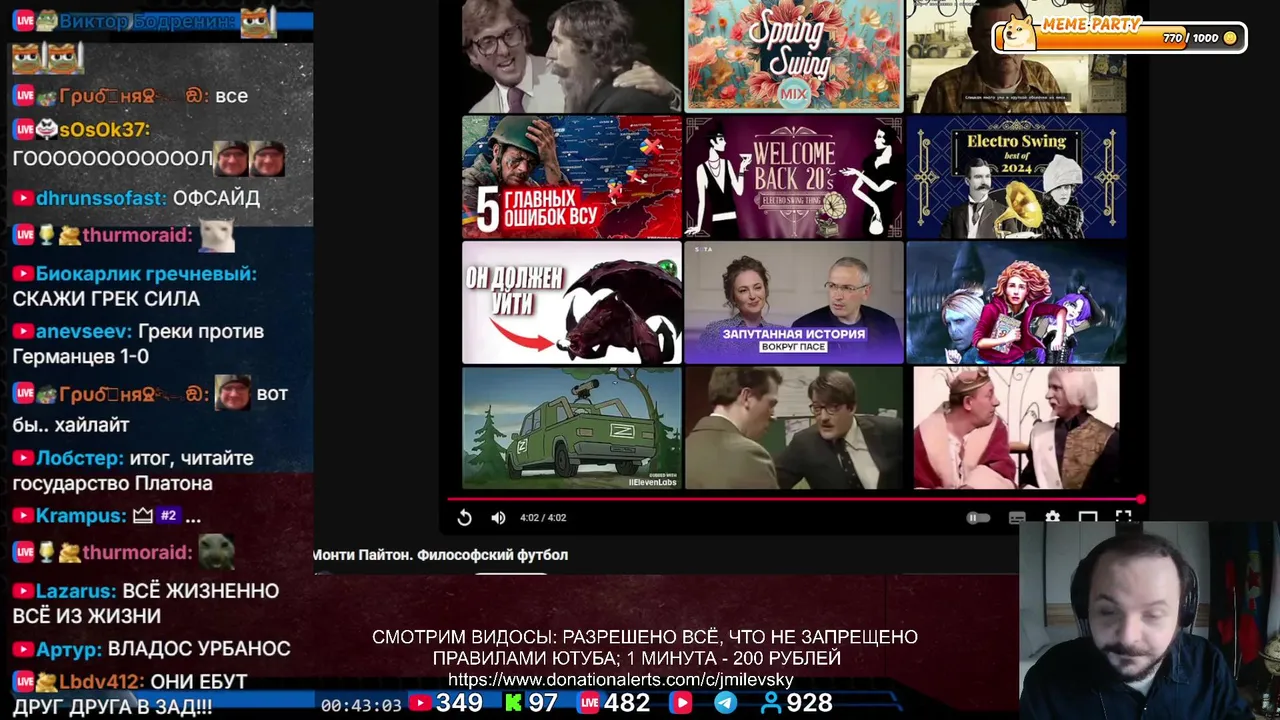Enter fullscreen with the corner brackets icon
This screenshot has height=720, width=1280.
coord(1123,517)
